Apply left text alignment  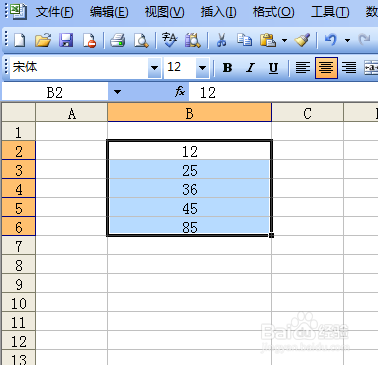[303, 68]
